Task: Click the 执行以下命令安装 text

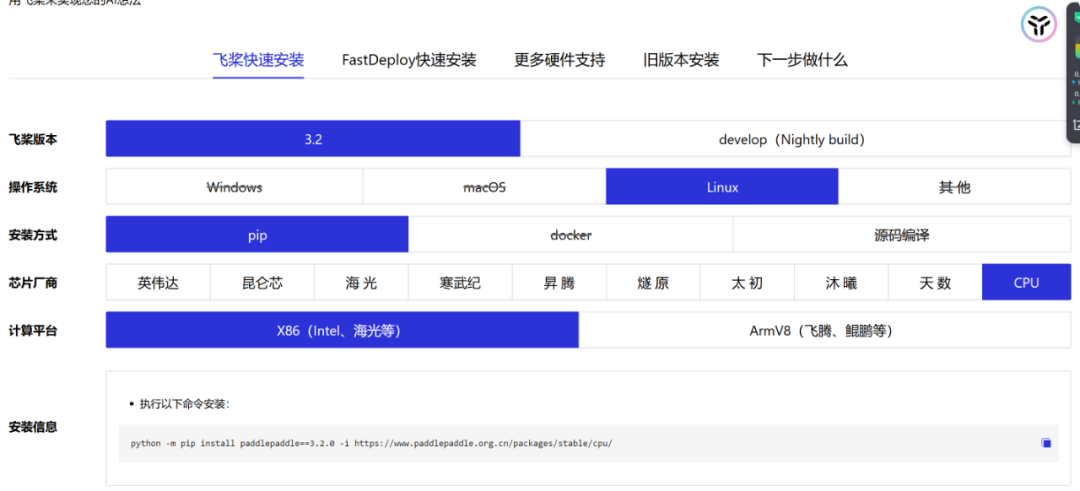Action: [184, 404]
